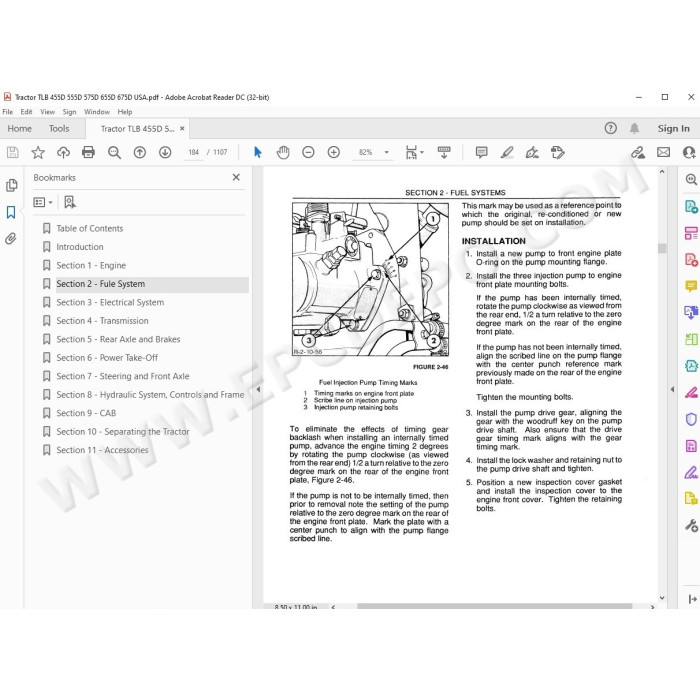Toggle the Bookmarks panel icon
Screen dimensions: 700x700
pyautogui.click(x=11, y=212)
